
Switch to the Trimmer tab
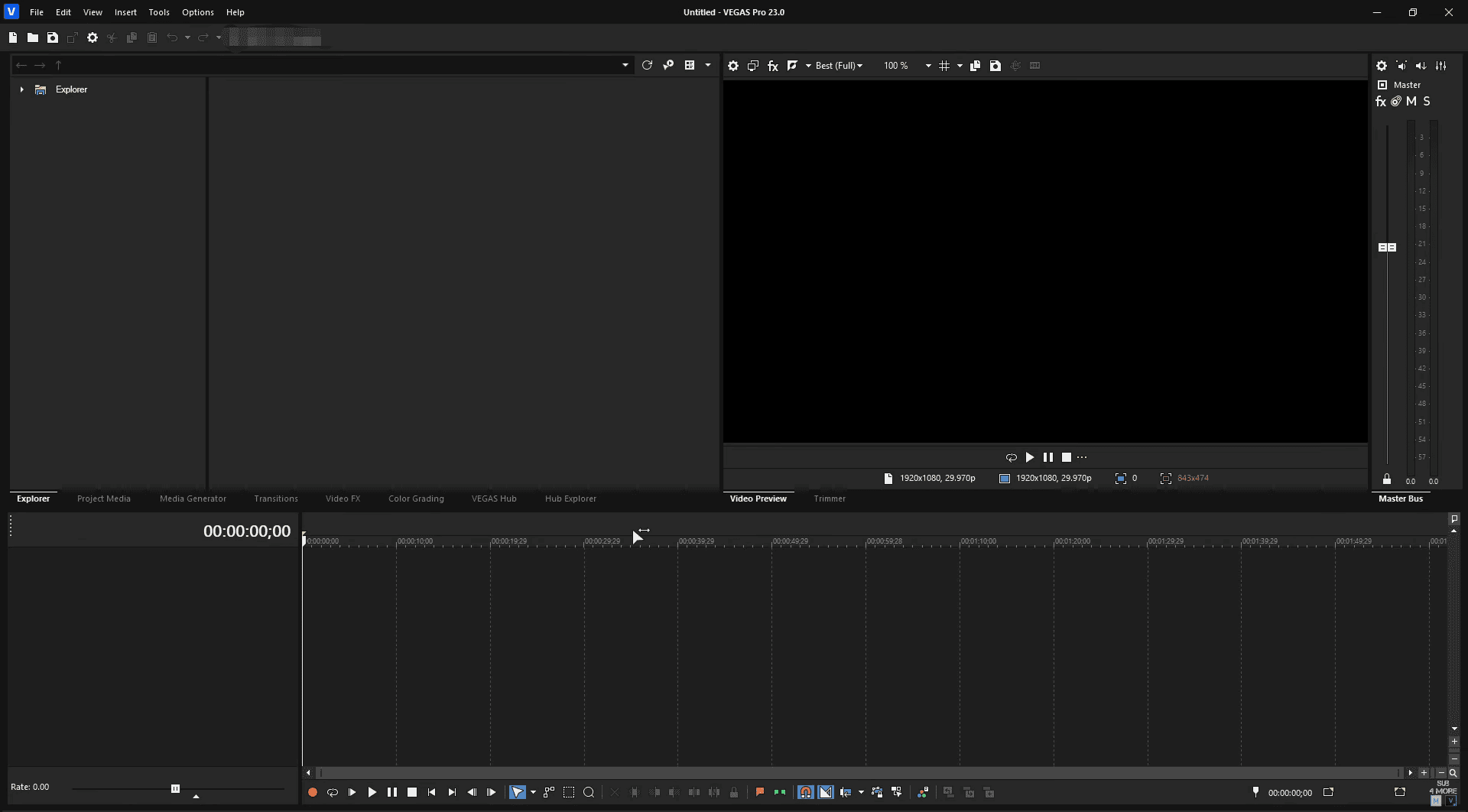830,499
